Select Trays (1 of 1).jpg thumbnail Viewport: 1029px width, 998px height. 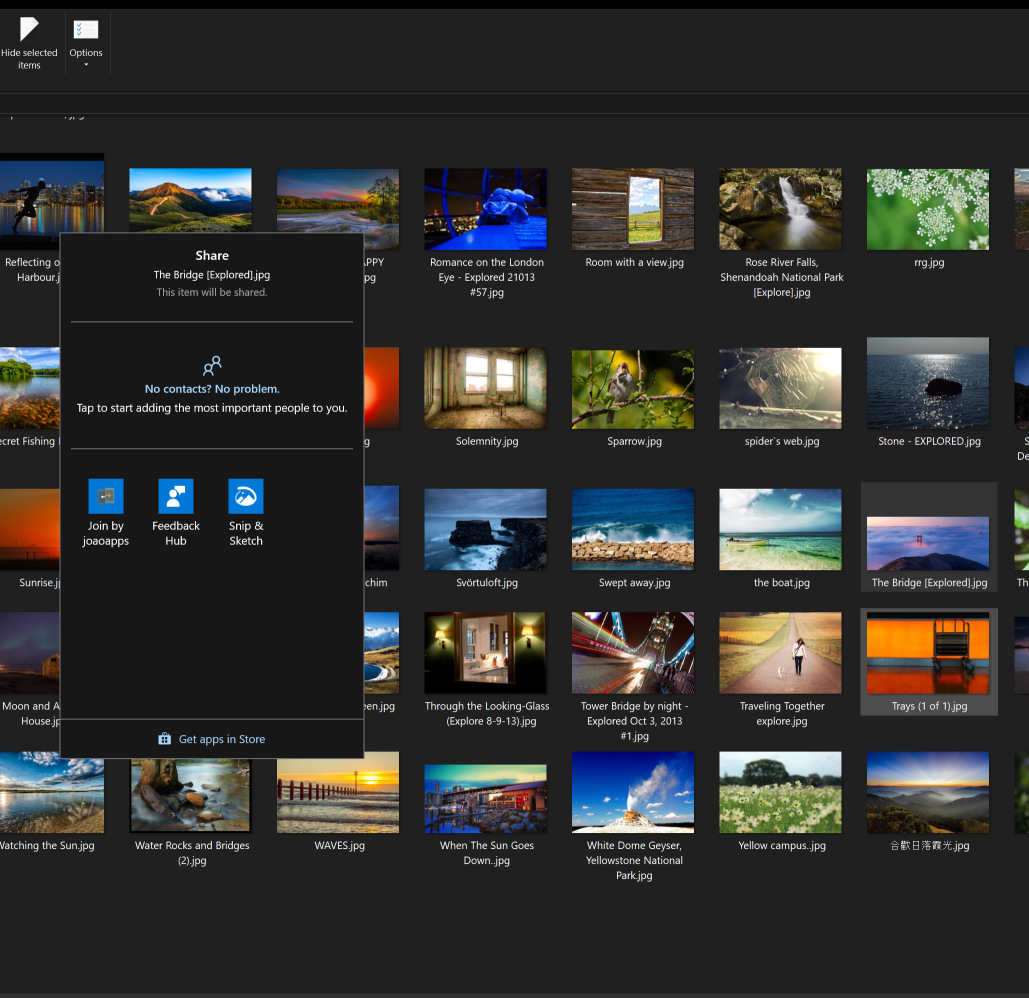pos(929,653)
